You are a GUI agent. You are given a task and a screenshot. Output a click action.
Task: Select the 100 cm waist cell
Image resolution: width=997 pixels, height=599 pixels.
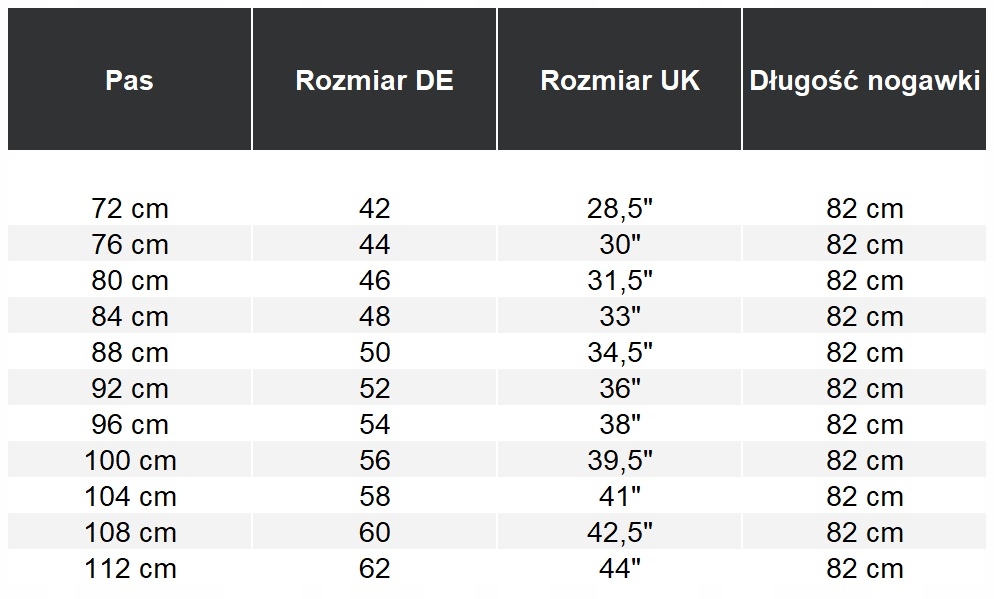point(130,461)
